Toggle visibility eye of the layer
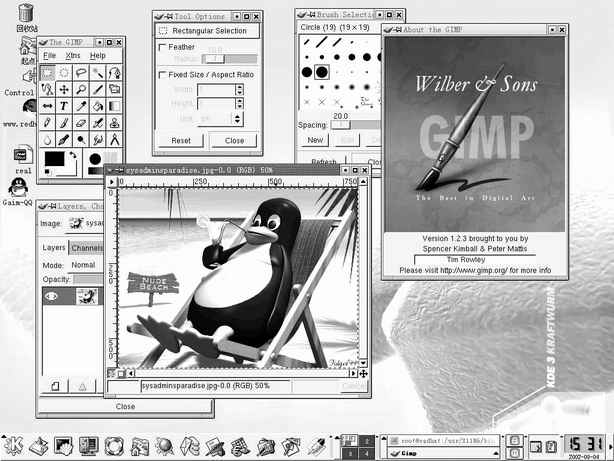Image resolution: width=614 pixels, height=461 pixels. click(52, 296)
